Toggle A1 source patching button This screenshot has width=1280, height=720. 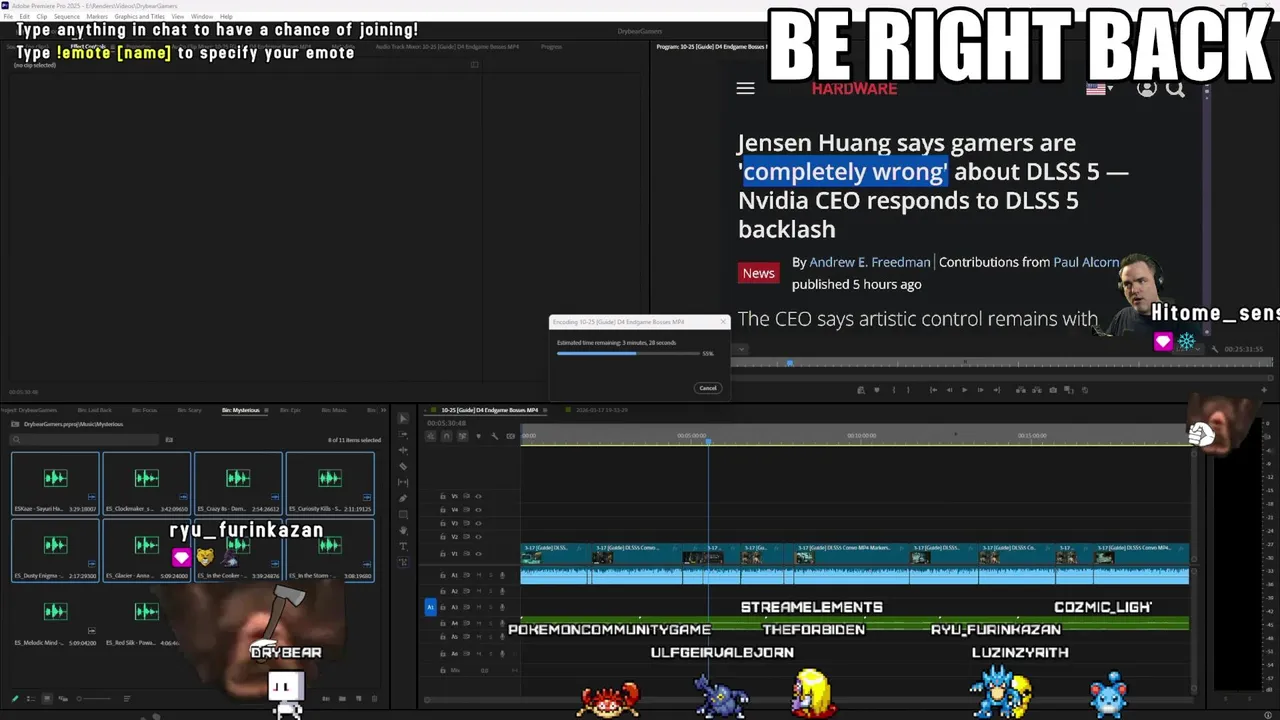coord(430,607)
